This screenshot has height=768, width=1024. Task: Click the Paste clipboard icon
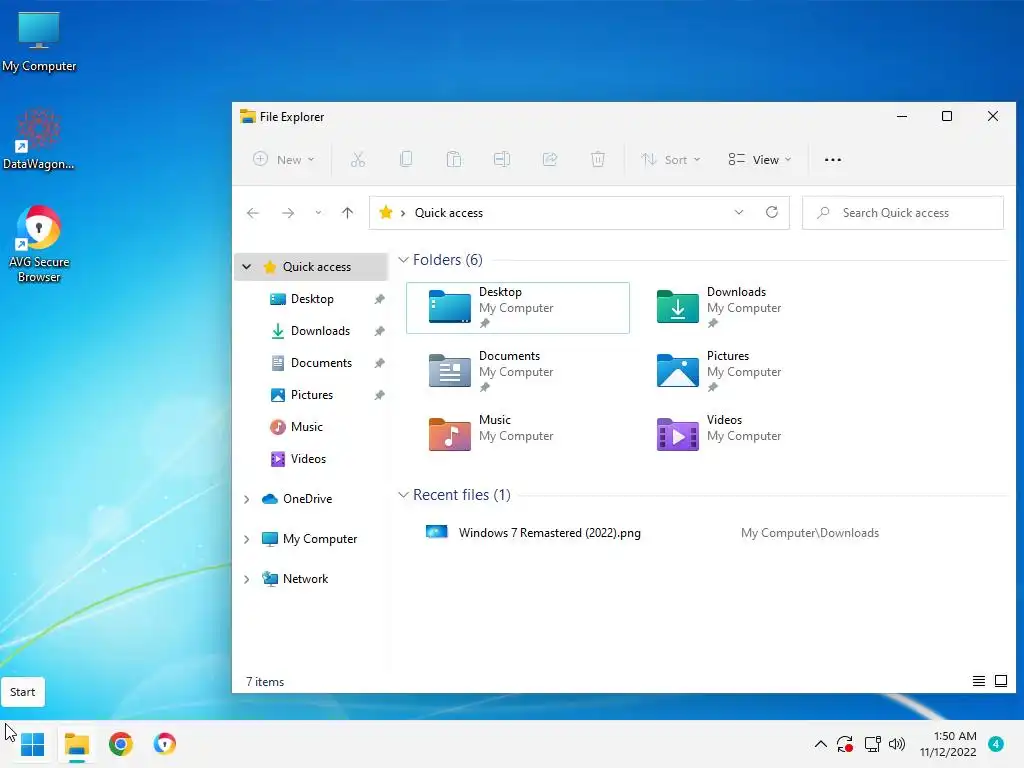(454, 159)
